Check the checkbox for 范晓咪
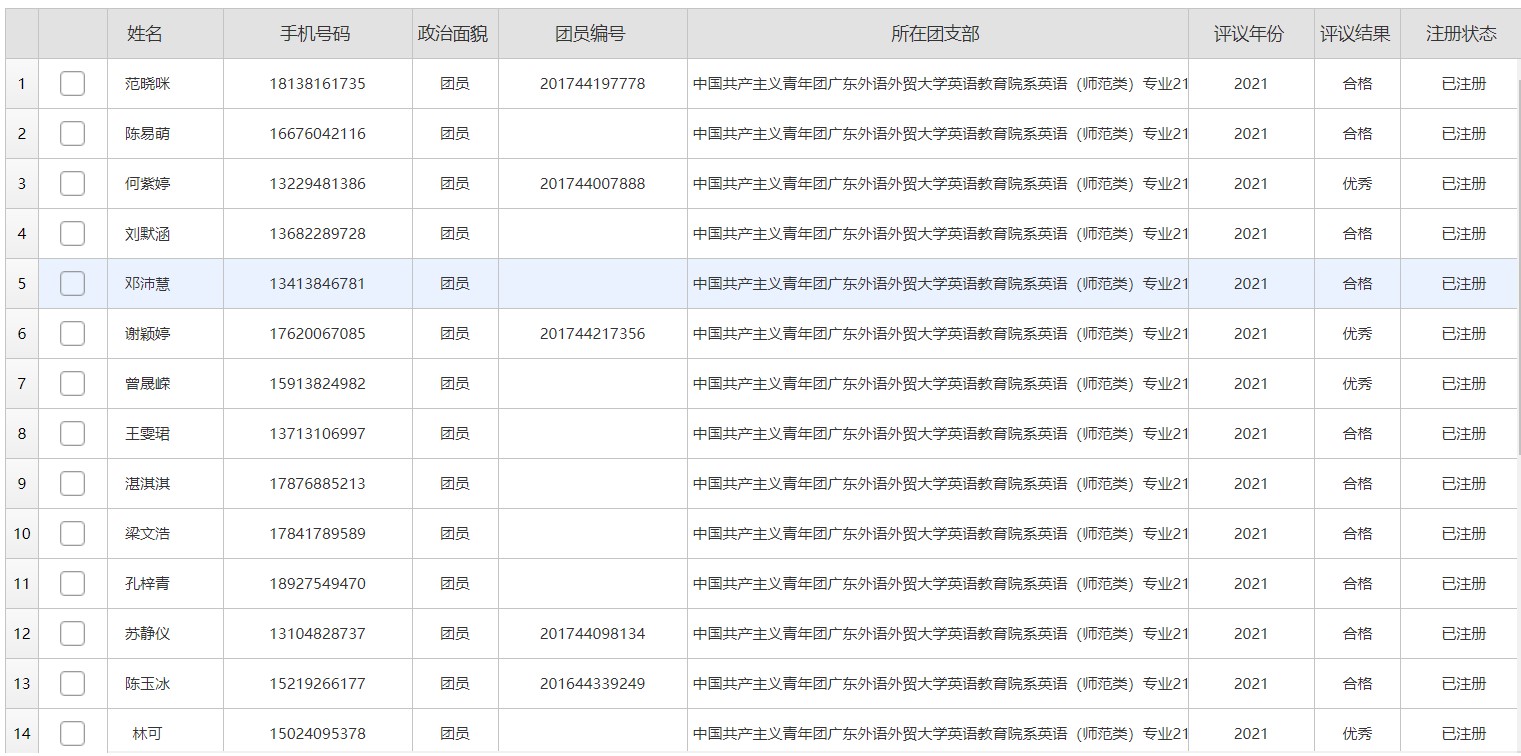Image resolution: width=1521 pixels, height=756 pixels. tap(72, 84)
